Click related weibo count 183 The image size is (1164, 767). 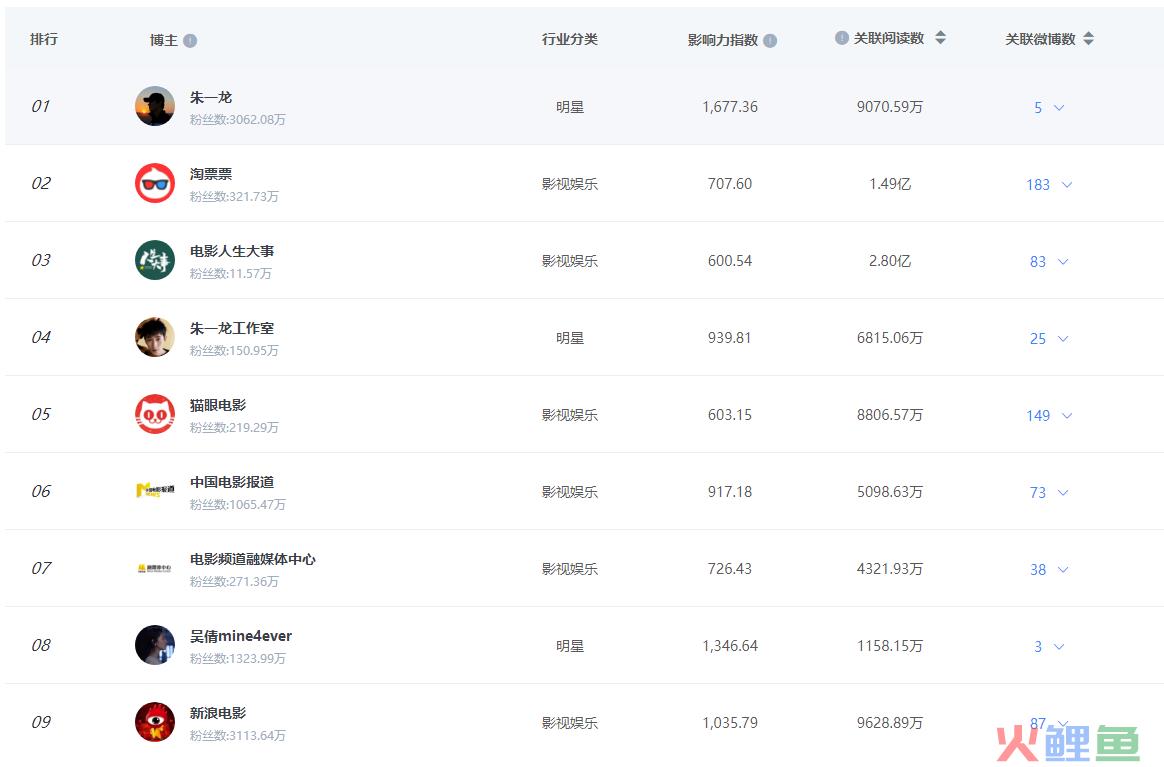click(x=1038, y=185)
